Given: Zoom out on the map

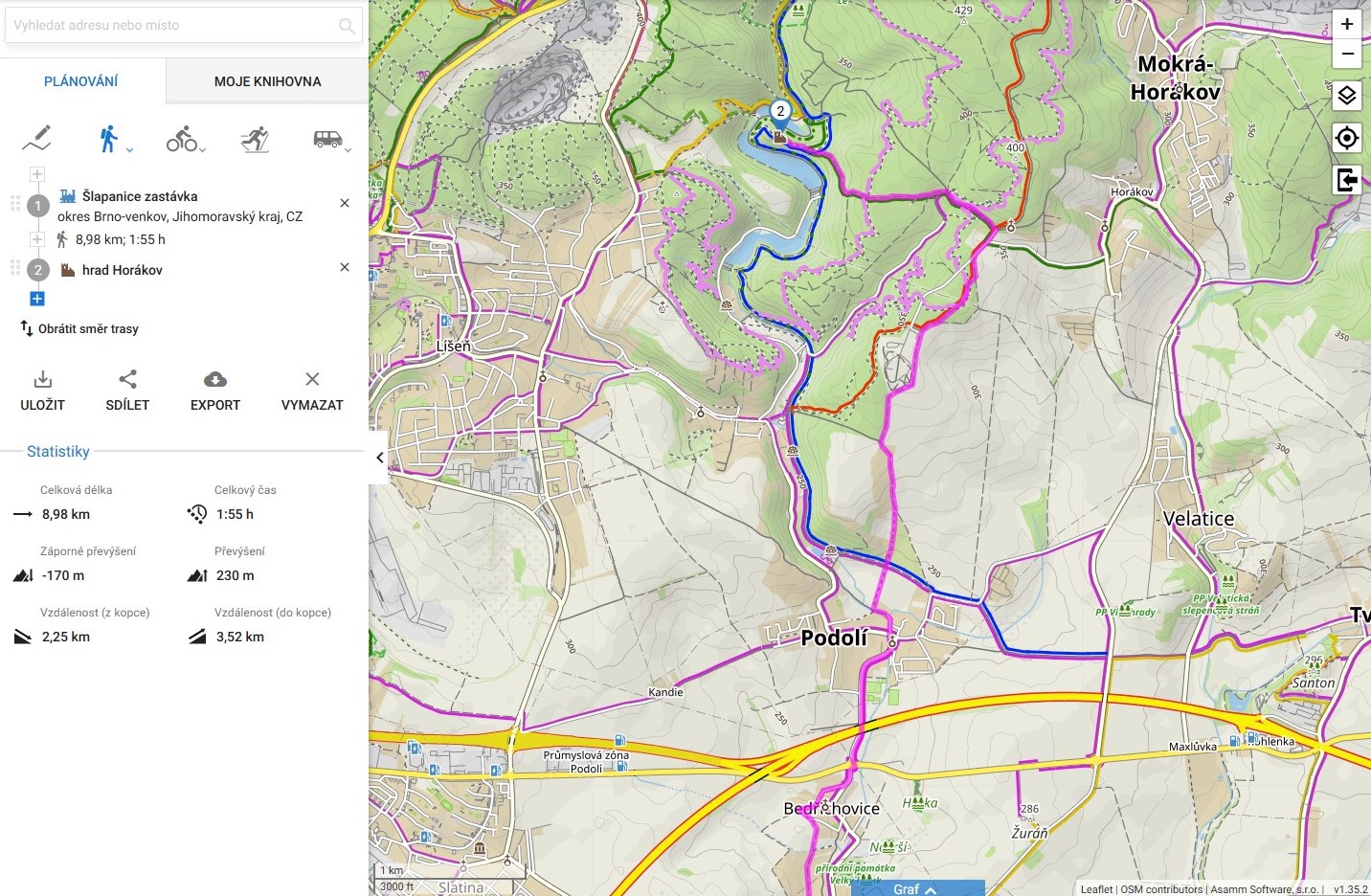Looking at the screenshot, I should (x=1347, y=54).
